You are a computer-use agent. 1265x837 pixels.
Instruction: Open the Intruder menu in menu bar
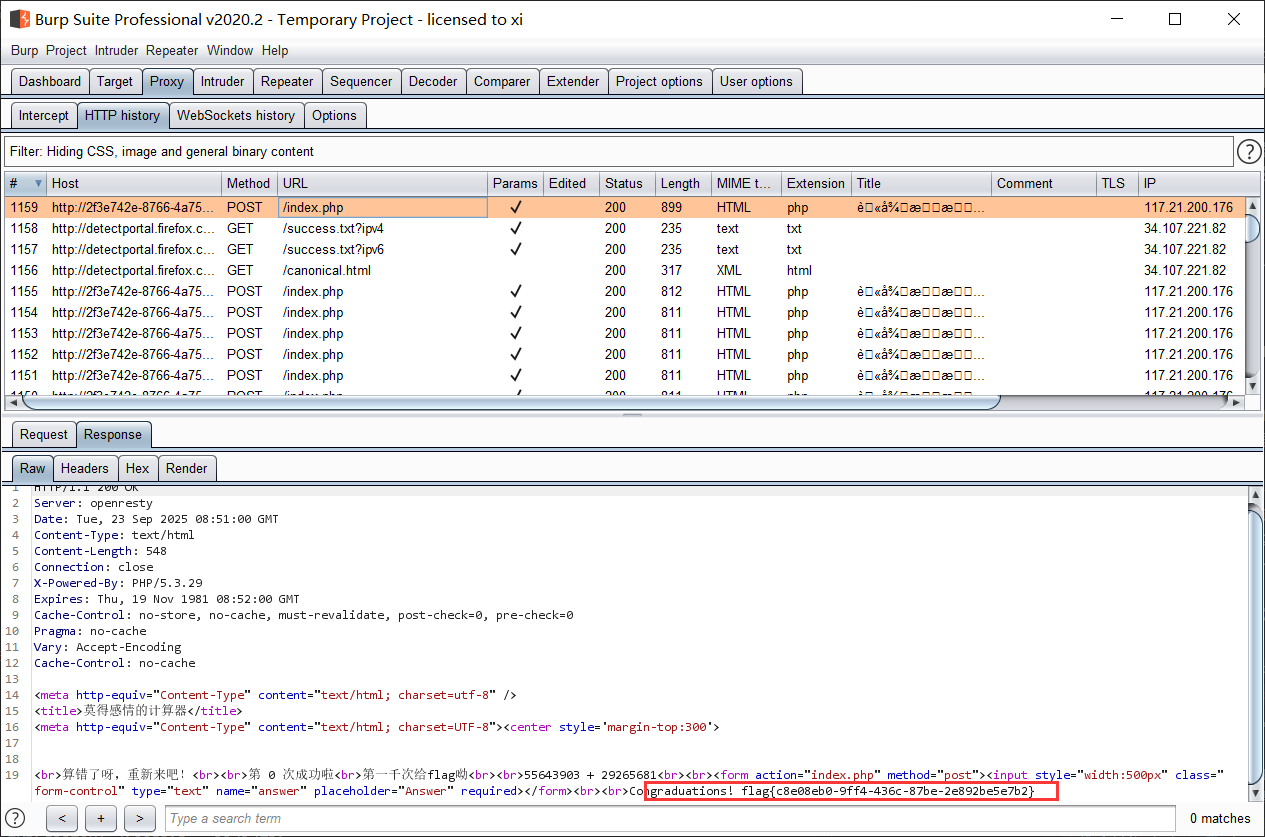coord(117,50)
